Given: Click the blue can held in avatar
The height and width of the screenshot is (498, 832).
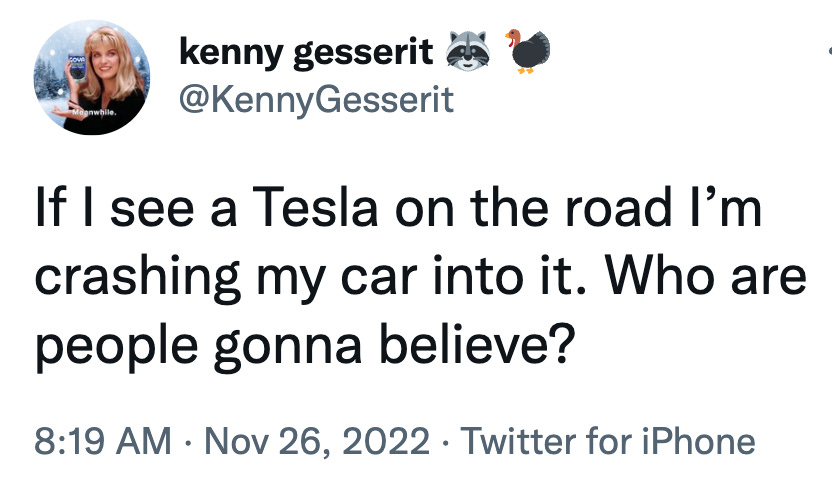Looking at the screenshot, I should tap(77, 67).
